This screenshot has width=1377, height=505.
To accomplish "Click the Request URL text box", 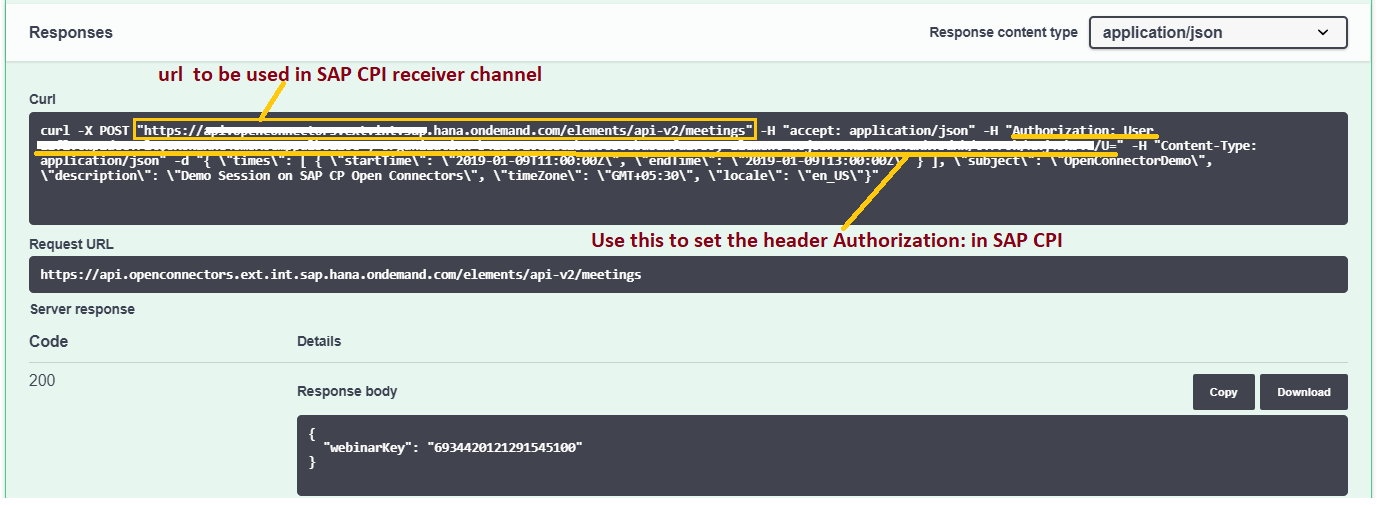I will pos(688,274).
